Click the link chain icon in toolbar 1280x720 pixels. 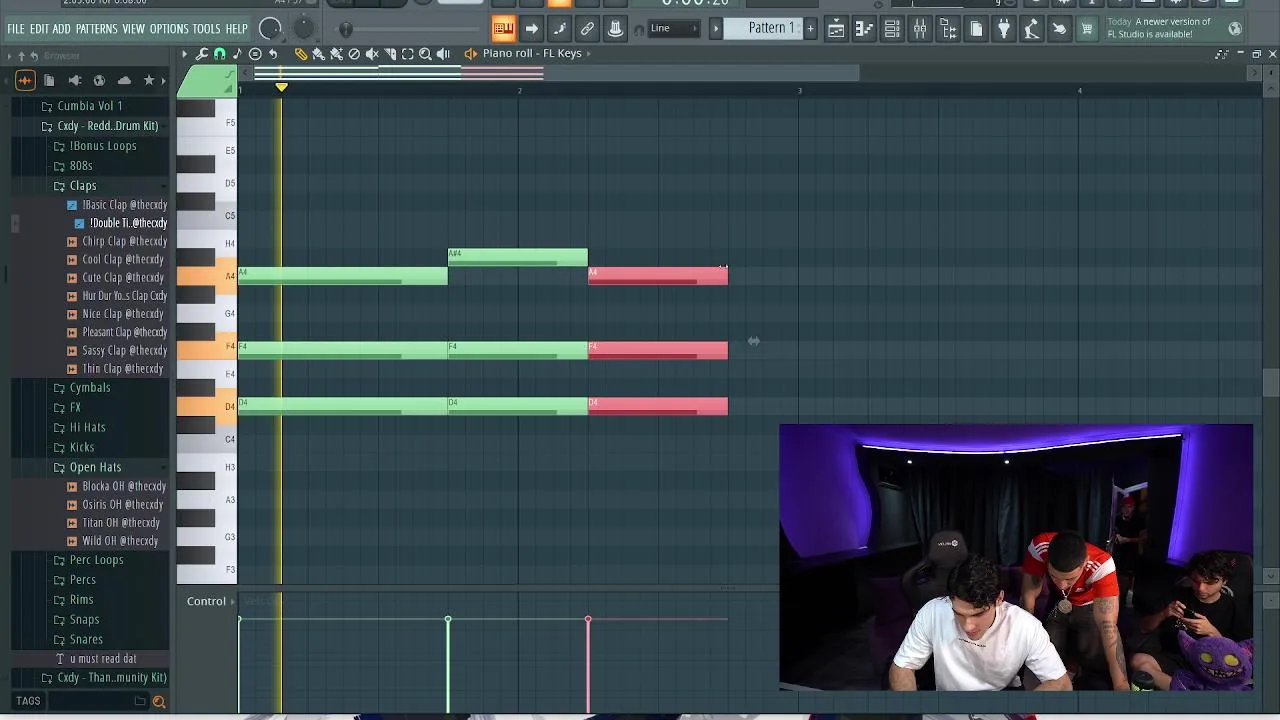(587, 28)
